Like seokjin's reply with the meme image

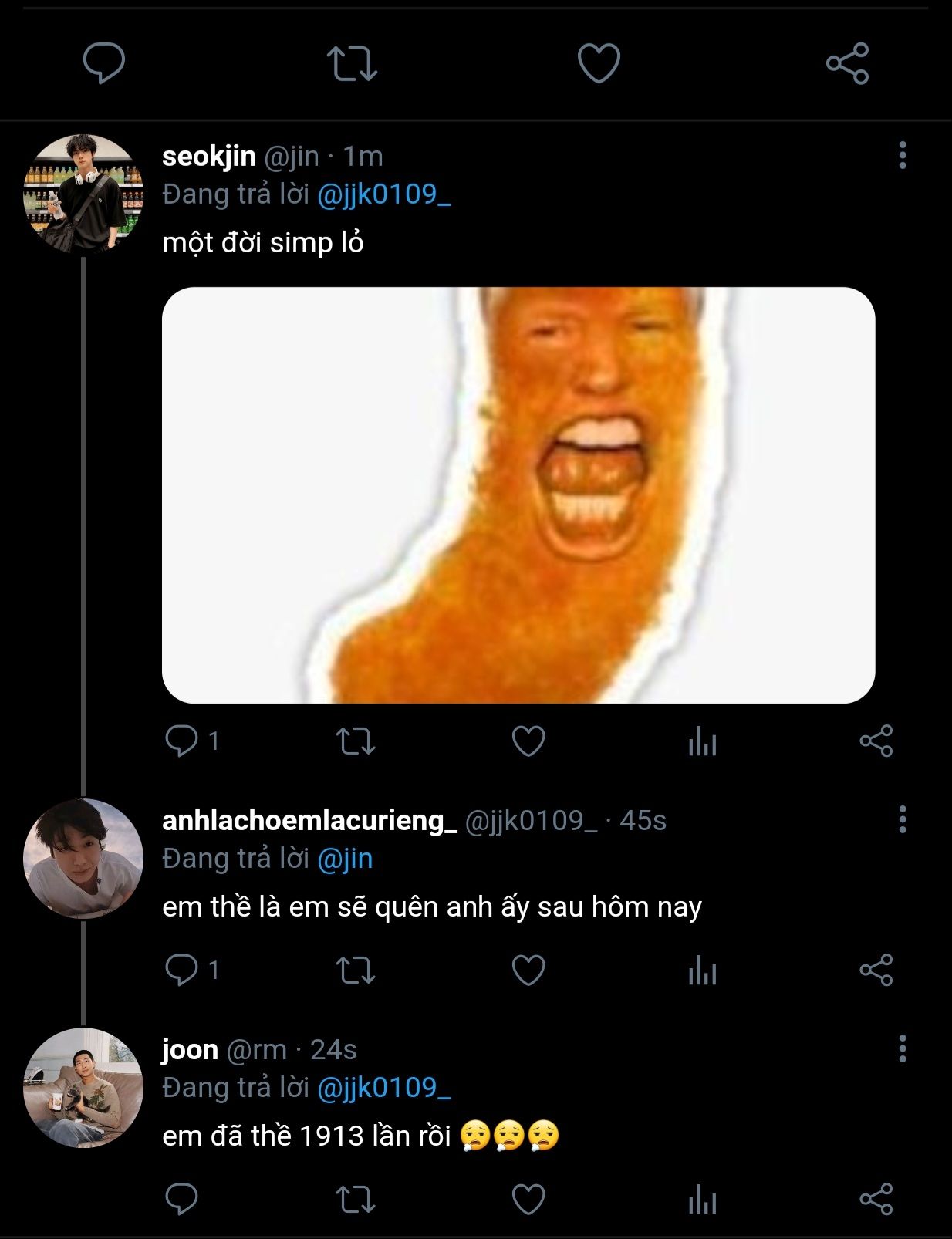click(528, 741)
